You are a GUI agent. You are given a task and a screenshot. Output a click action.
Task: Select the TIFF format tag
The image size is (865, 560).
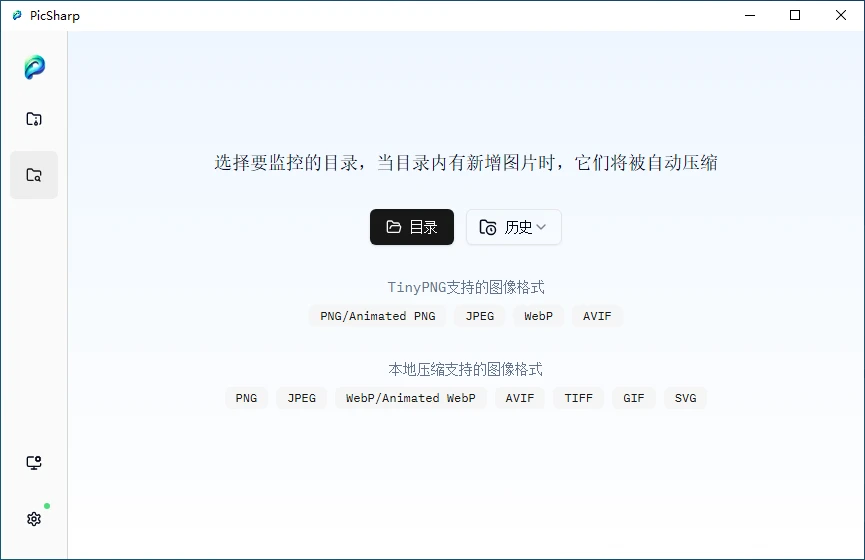tap(578, 398)
